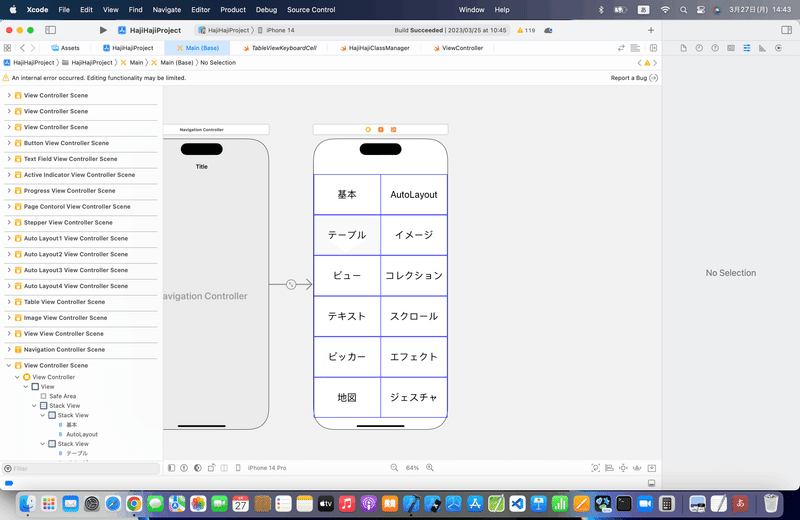
Task: Toggle canvas appearance light/dark
Action: (x=198, y=468)
